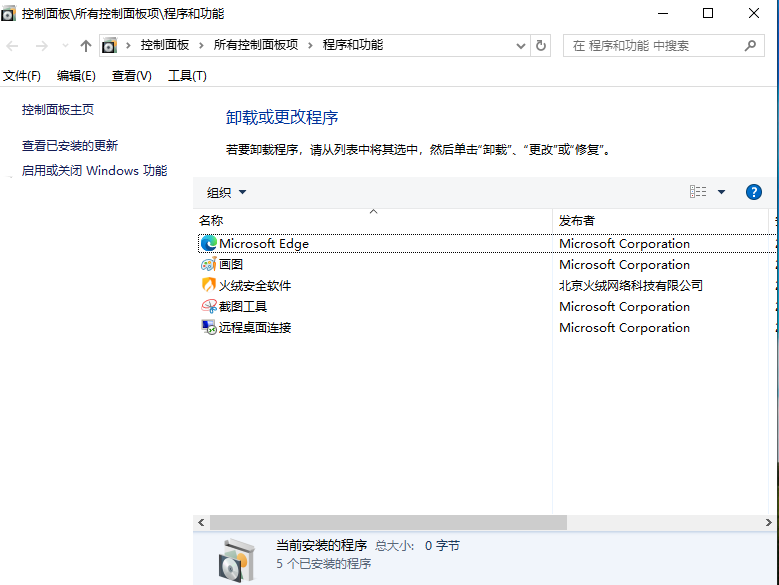This screenshot has width=779, height=585.
Task: Click the window title bar control panel icon
Action: (x=8, y=13)
